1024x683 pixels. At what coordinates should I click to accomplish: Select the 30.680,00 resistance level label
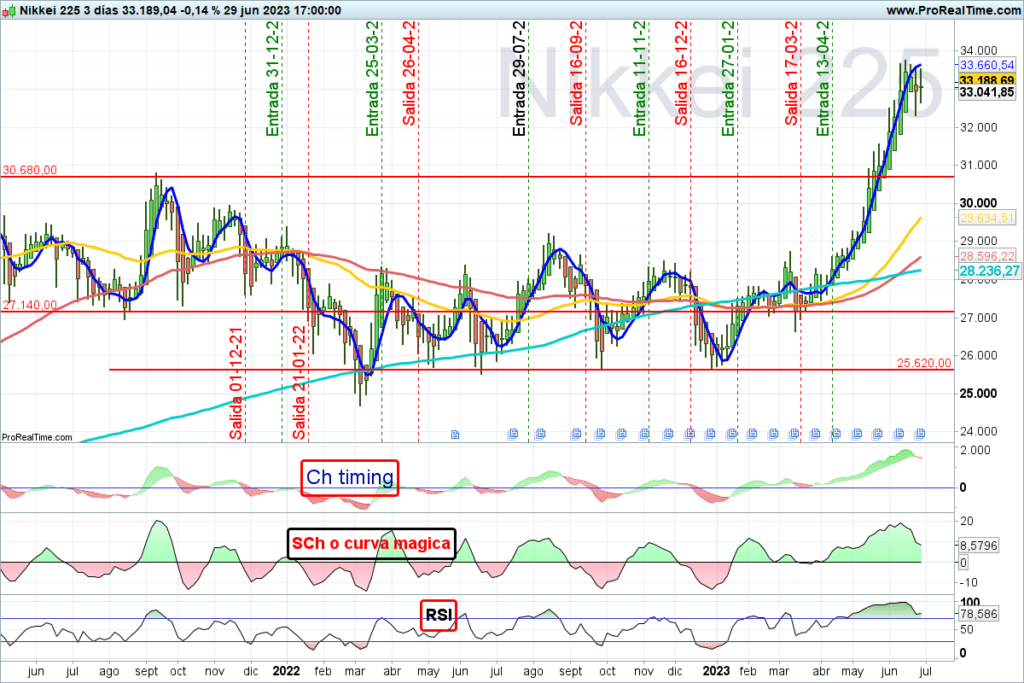click(x=29, y=170)
